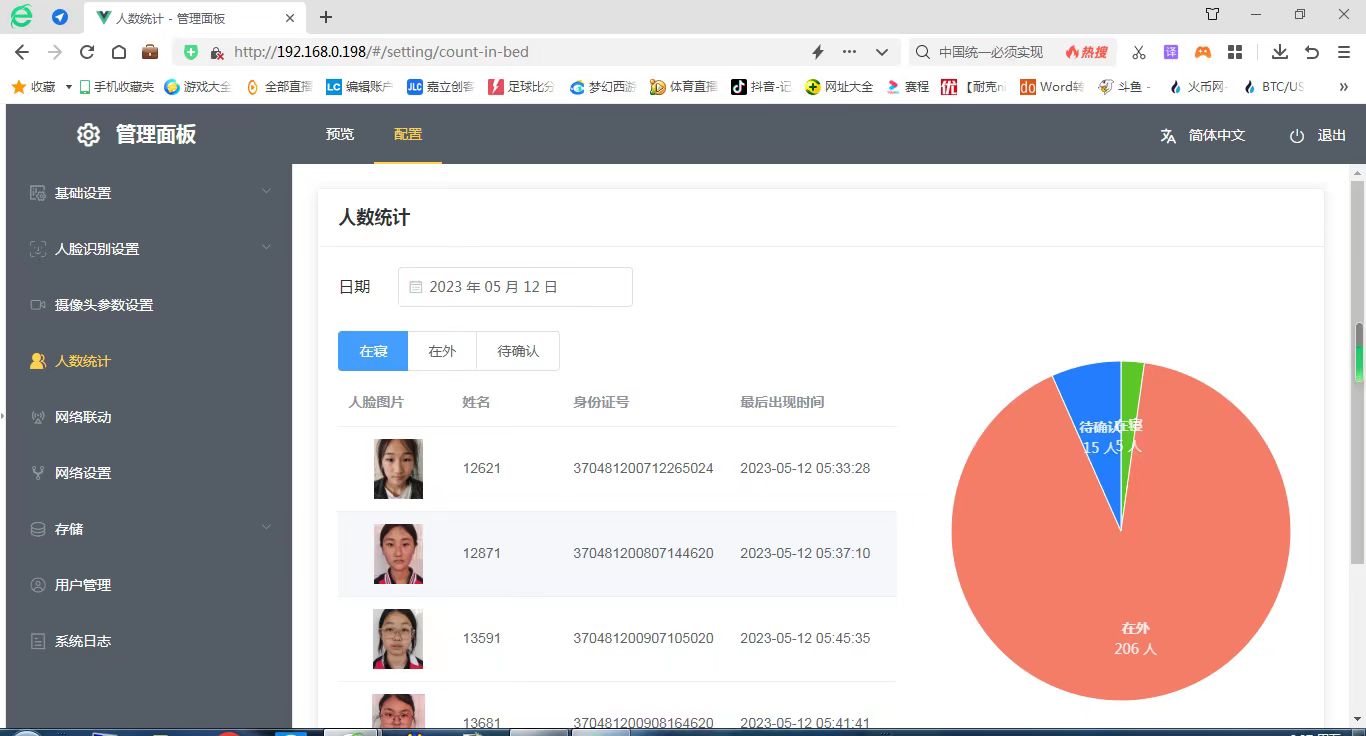Open the 游戏大全 bookmark
This screenshot has height=736, width=1366.
(x=198, y=87)
